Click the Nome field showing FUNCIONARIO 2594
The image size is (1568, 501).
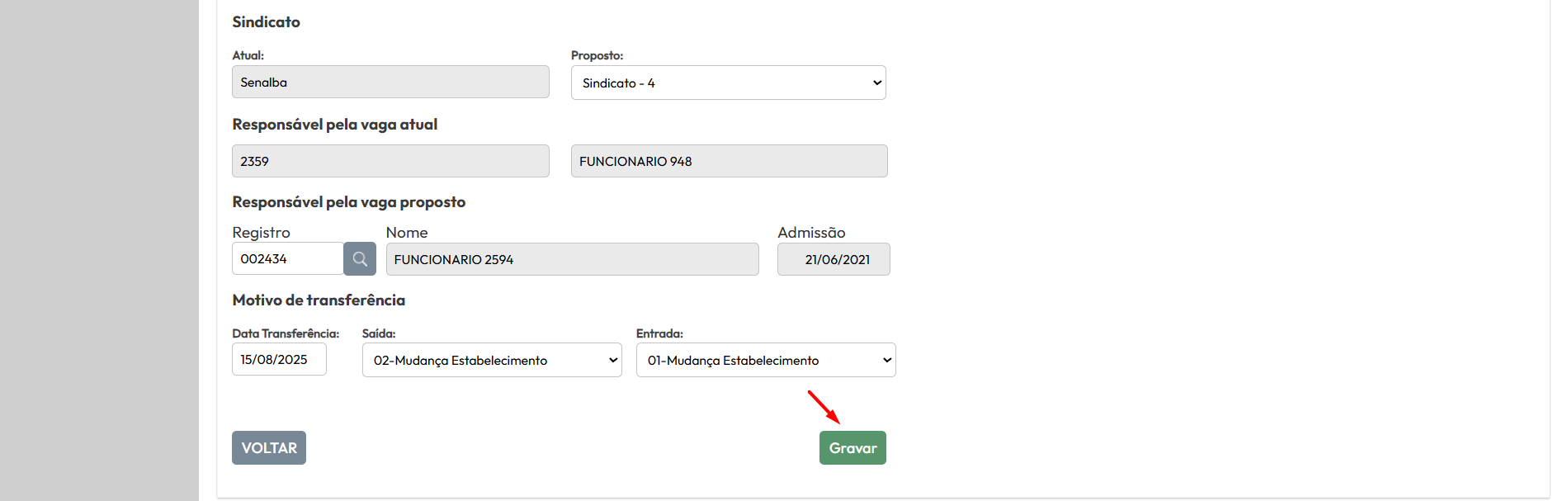(x=572, y=259)
